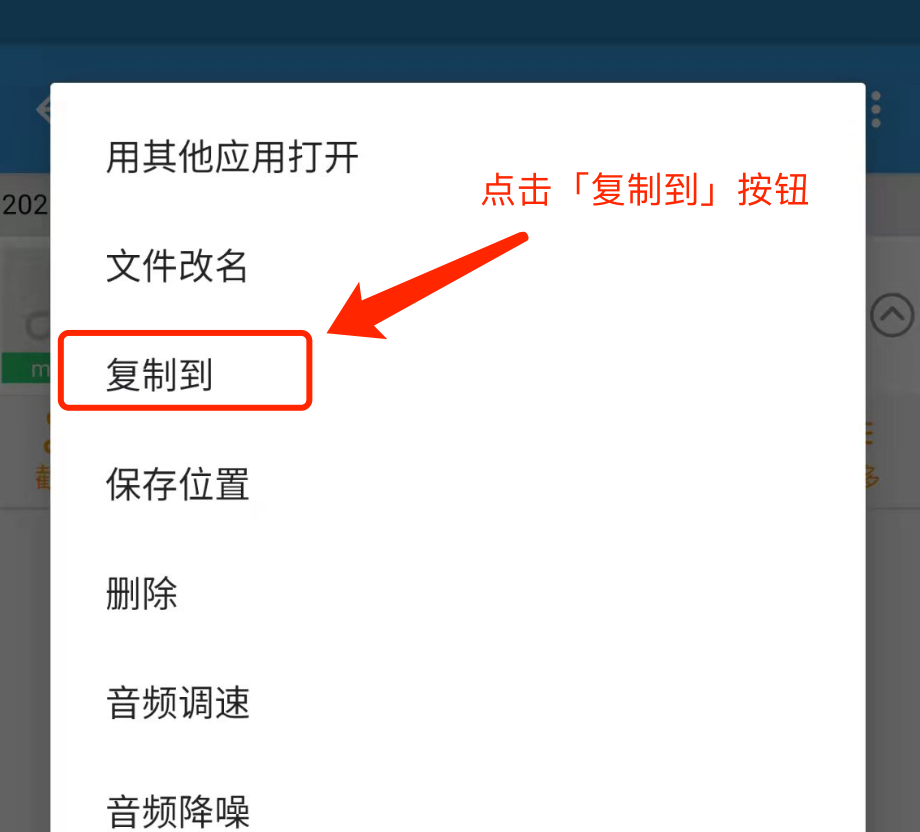Tap the orange list icon labeled 多
The image size is (920, 832).
(869, 454)
